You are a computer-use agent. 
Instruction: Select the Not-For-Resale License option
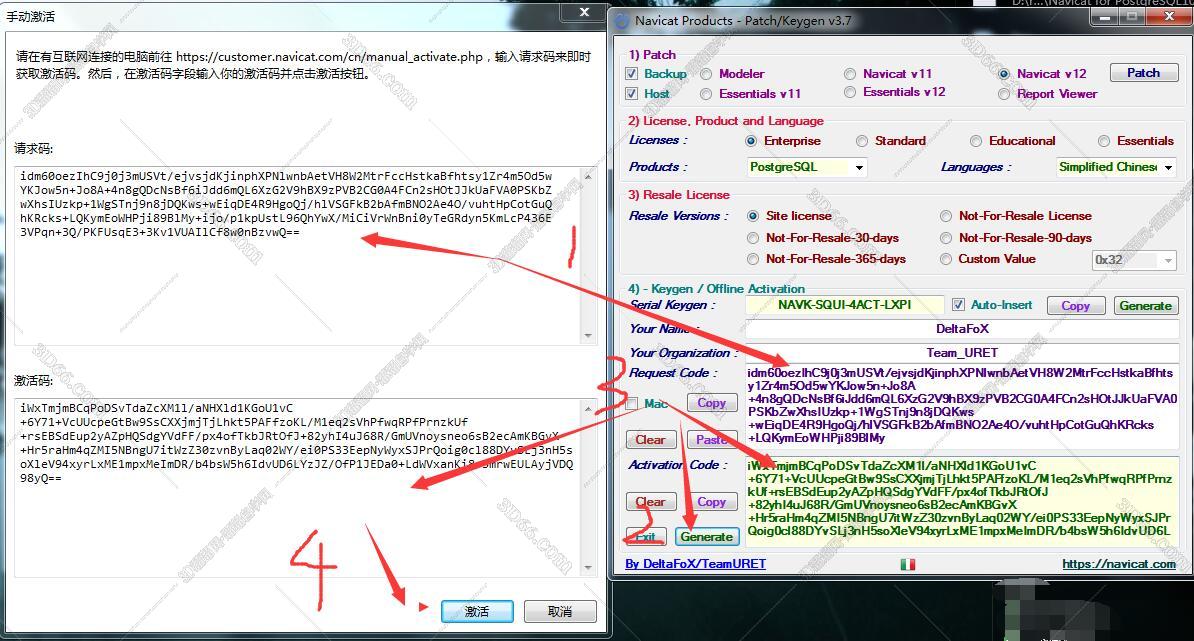(x=946, y=216)
